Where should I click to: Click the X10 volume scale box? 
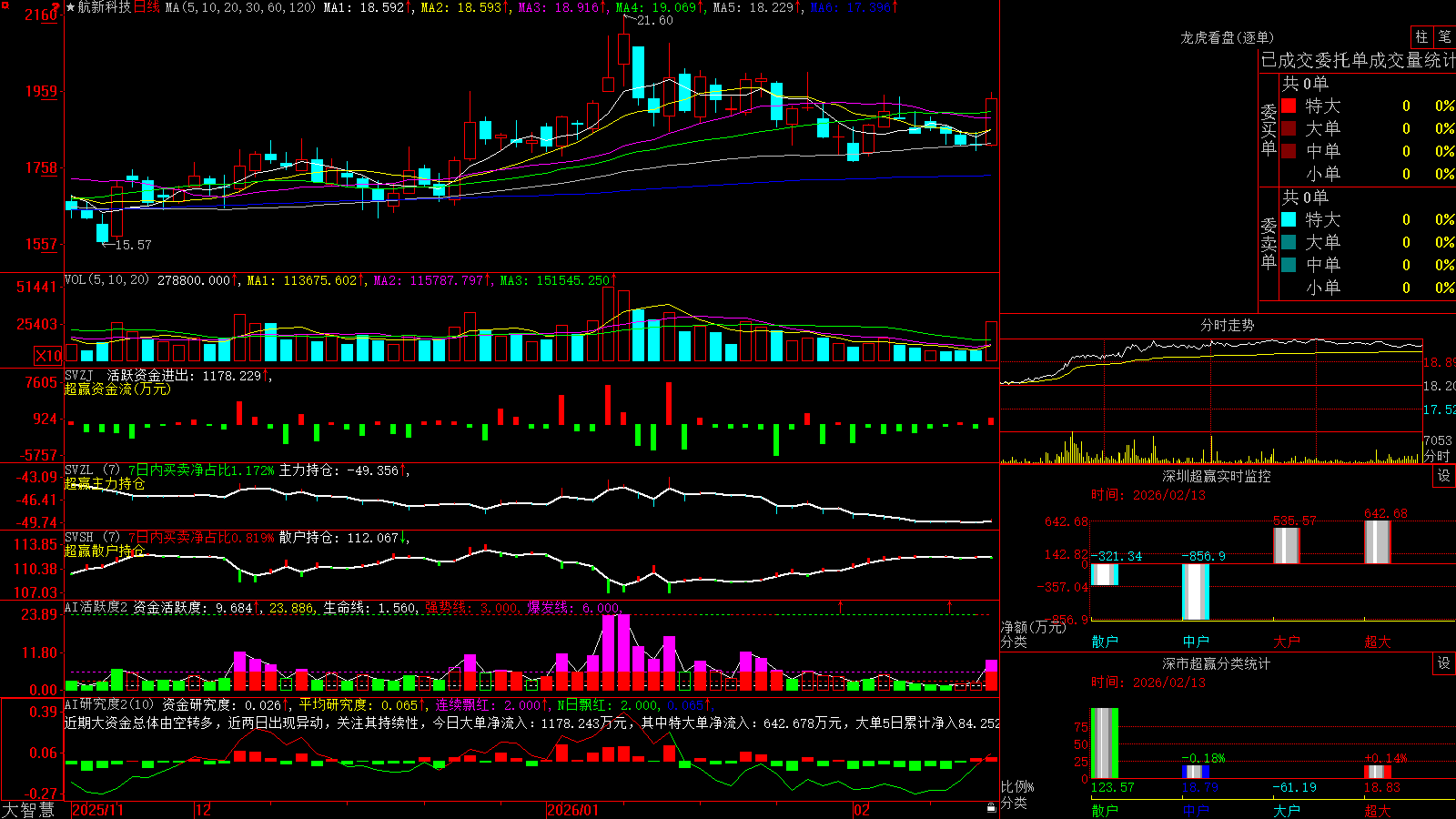tap(48, 356)
